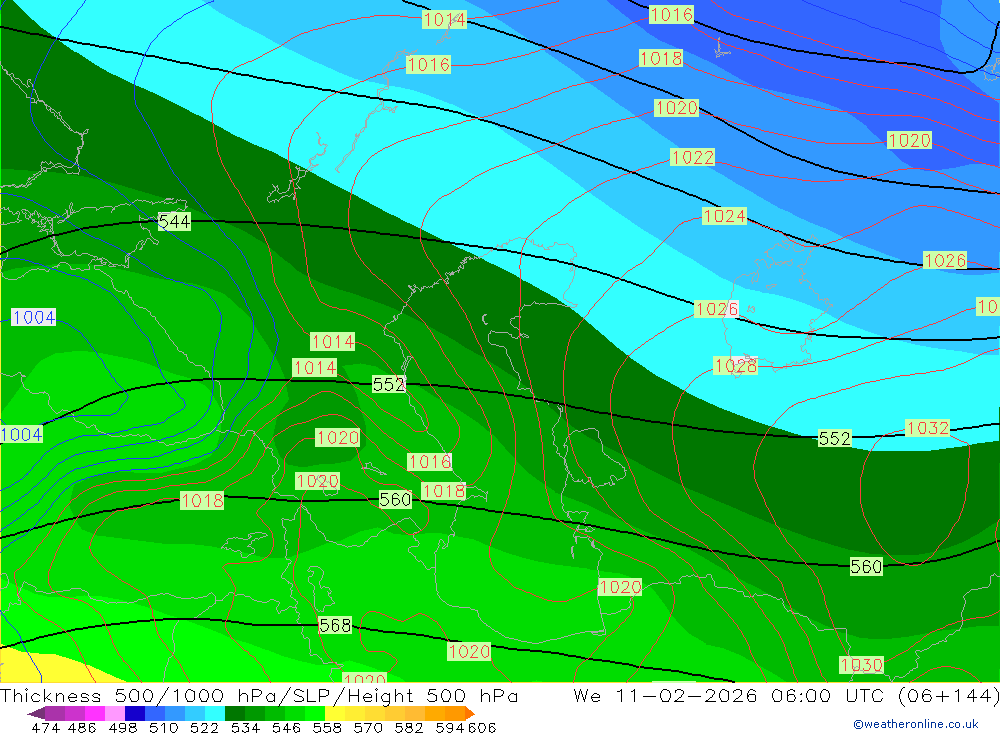Click the 560 label next to 1018
The width and height of the screenshot is (1000, 733).
(x=395, y=499)
